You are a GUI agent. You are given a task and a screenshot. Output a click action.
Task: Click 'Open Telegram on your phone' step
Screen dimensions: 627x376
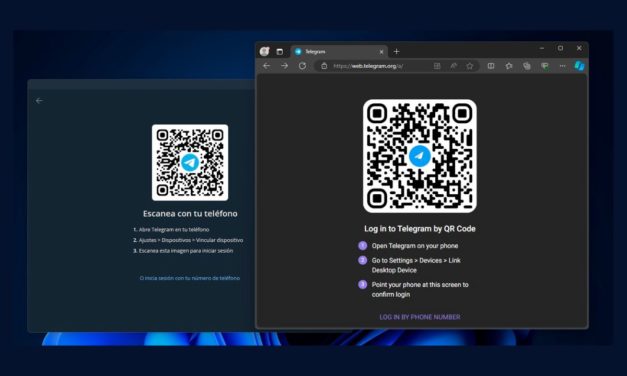415,246
